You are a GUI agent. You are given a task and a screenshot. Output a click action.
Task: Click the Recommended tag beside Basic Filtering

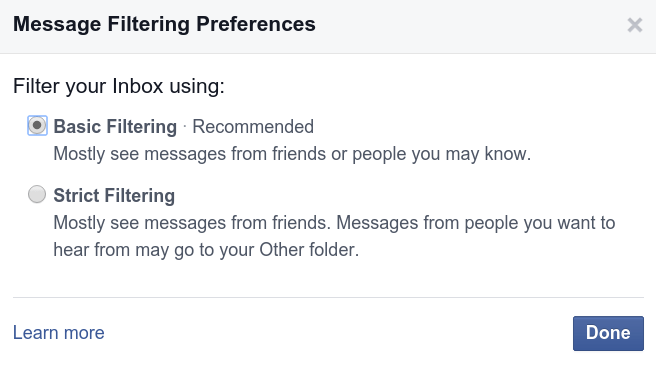pyautogui.click(x=253, y=126)
